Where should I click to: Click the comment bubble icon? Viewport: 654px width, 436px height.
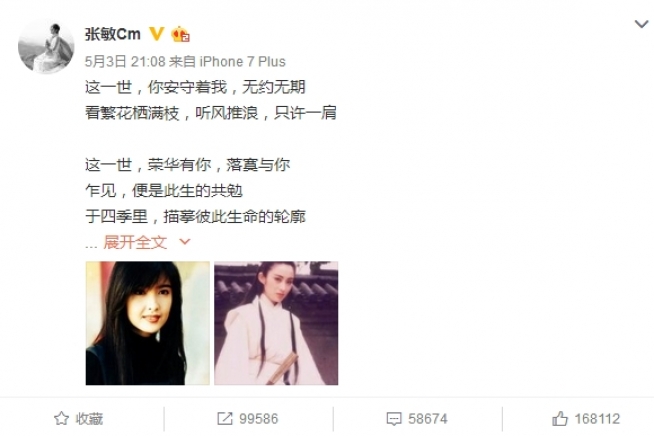(394, 419)
